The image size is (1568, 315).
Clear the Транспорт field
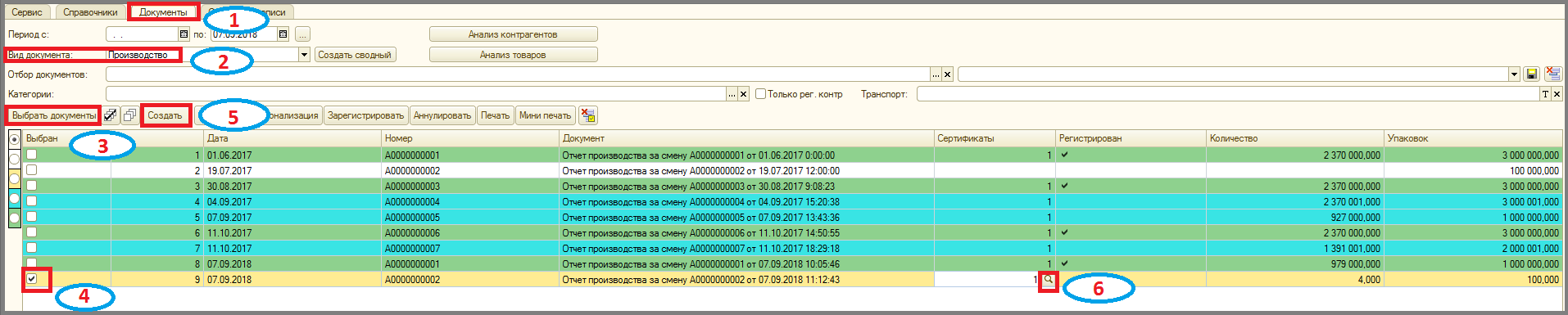coord(1557,94)
